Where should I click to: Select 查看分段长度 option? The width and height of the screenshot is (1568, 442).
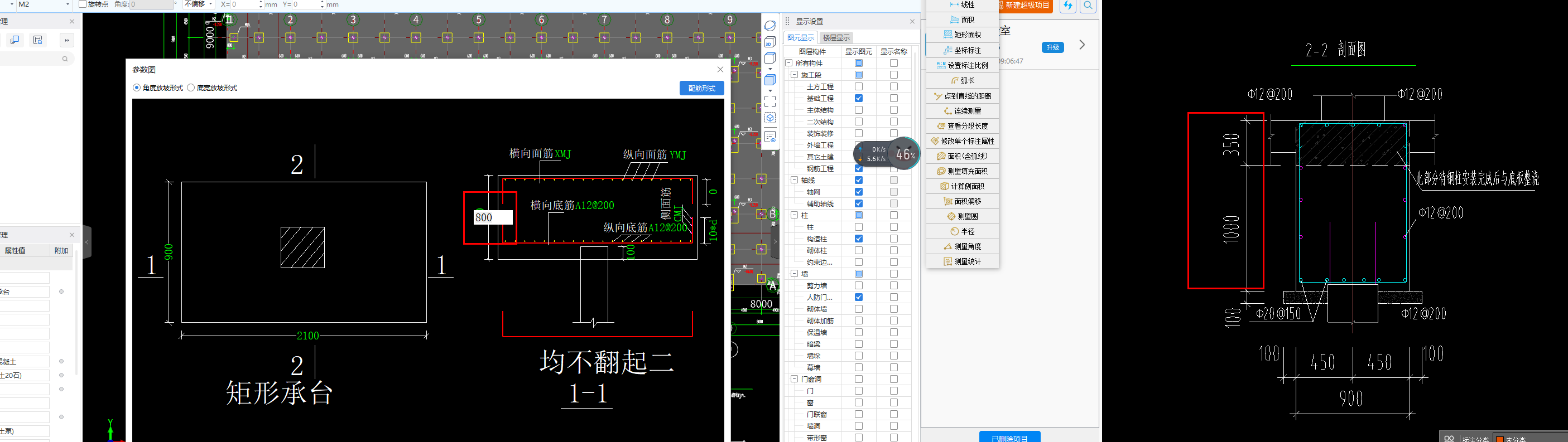click(962, 126)
